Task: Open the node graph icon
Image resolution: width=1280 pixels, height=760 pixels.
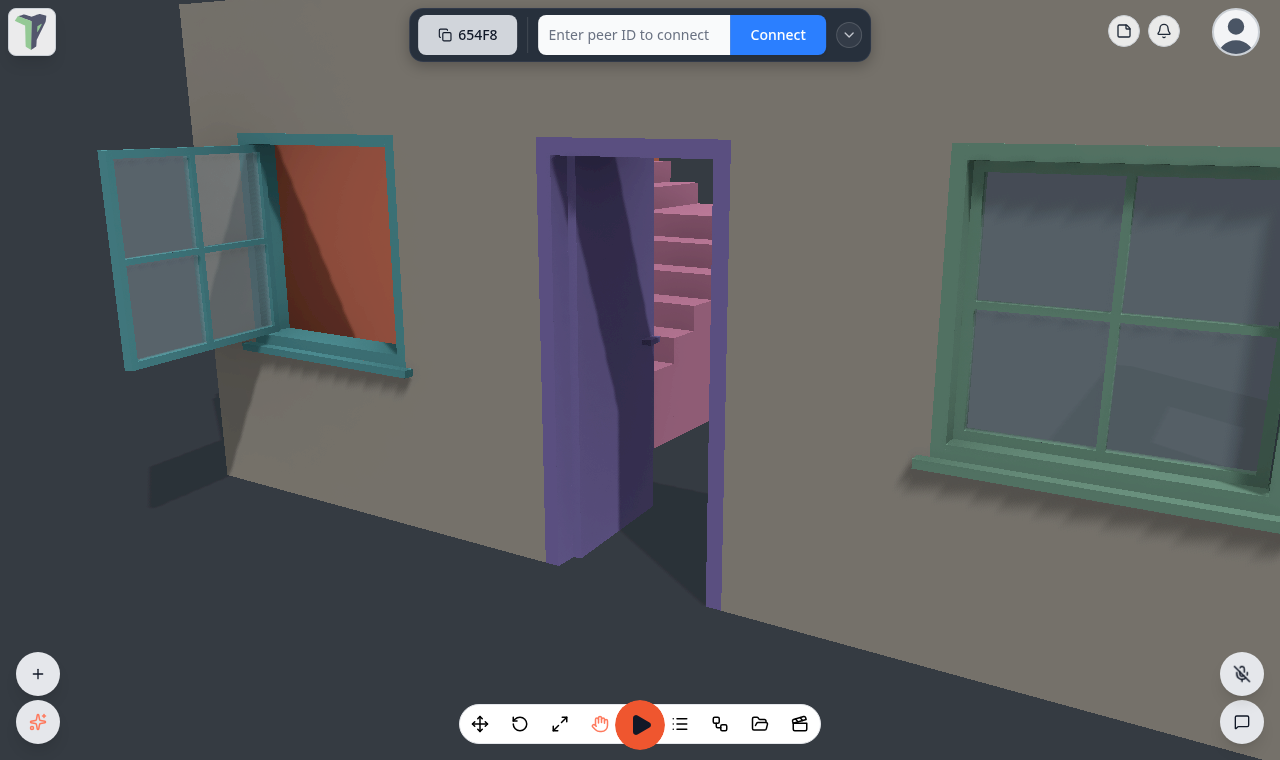Action: [x=720, y=724]
